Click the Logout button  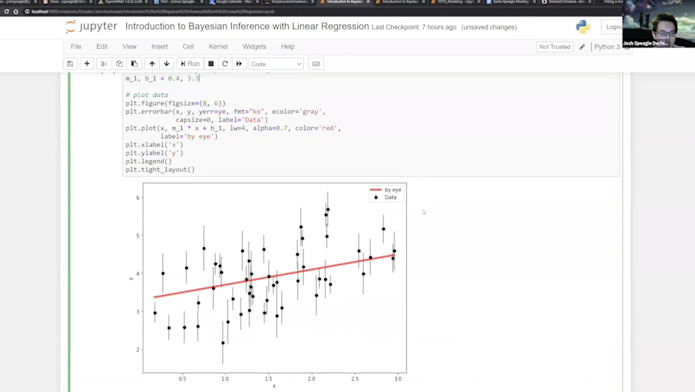612,27
